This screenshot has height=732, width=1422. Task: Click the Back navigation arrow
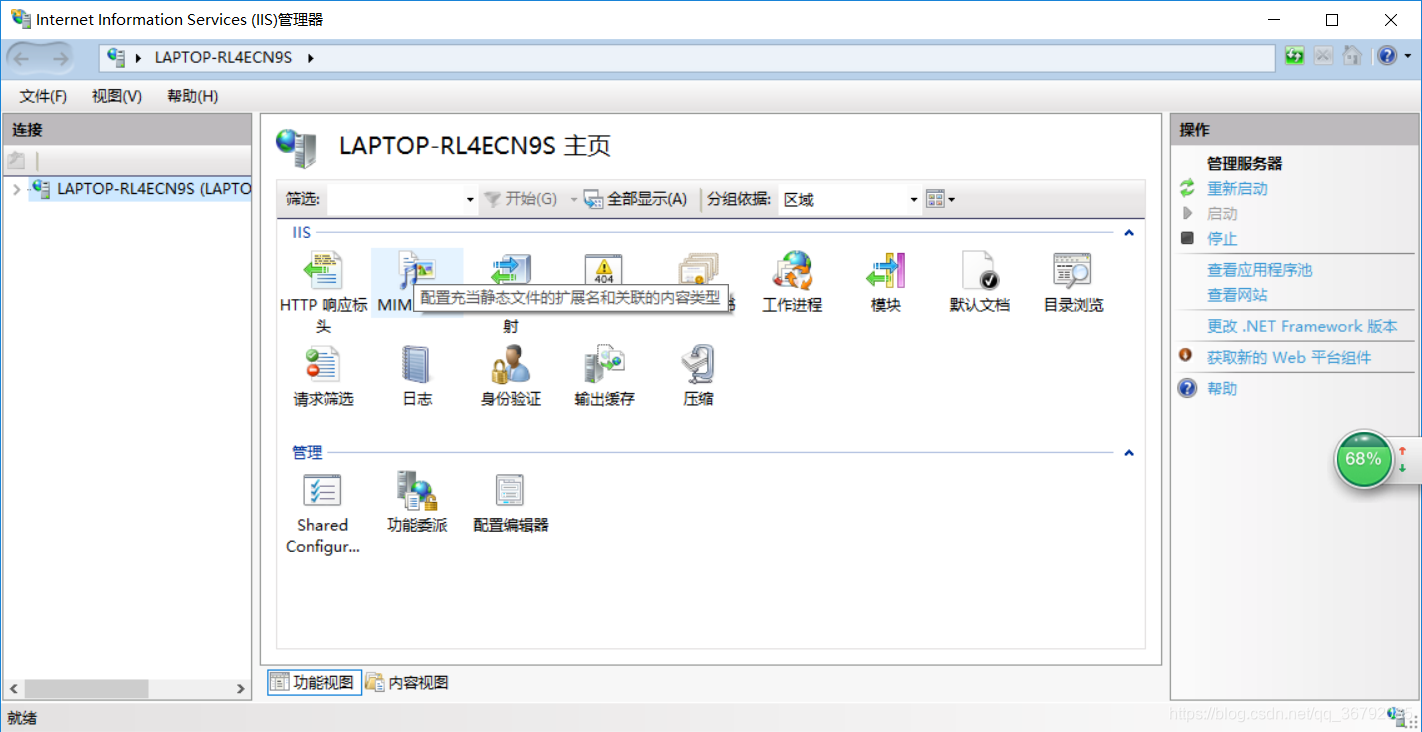tap(22, 58)
